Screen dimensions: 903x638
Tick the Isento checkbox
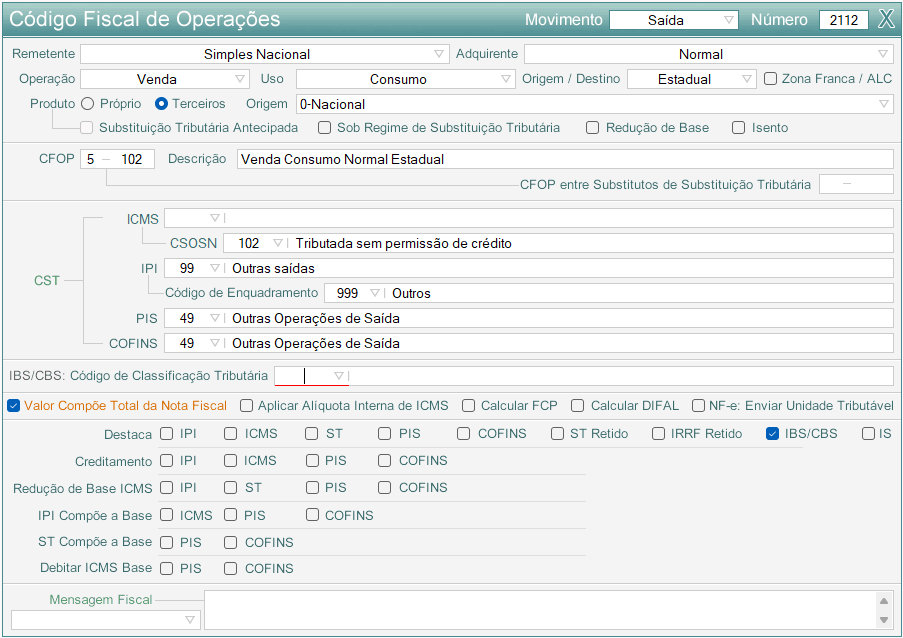738,127
